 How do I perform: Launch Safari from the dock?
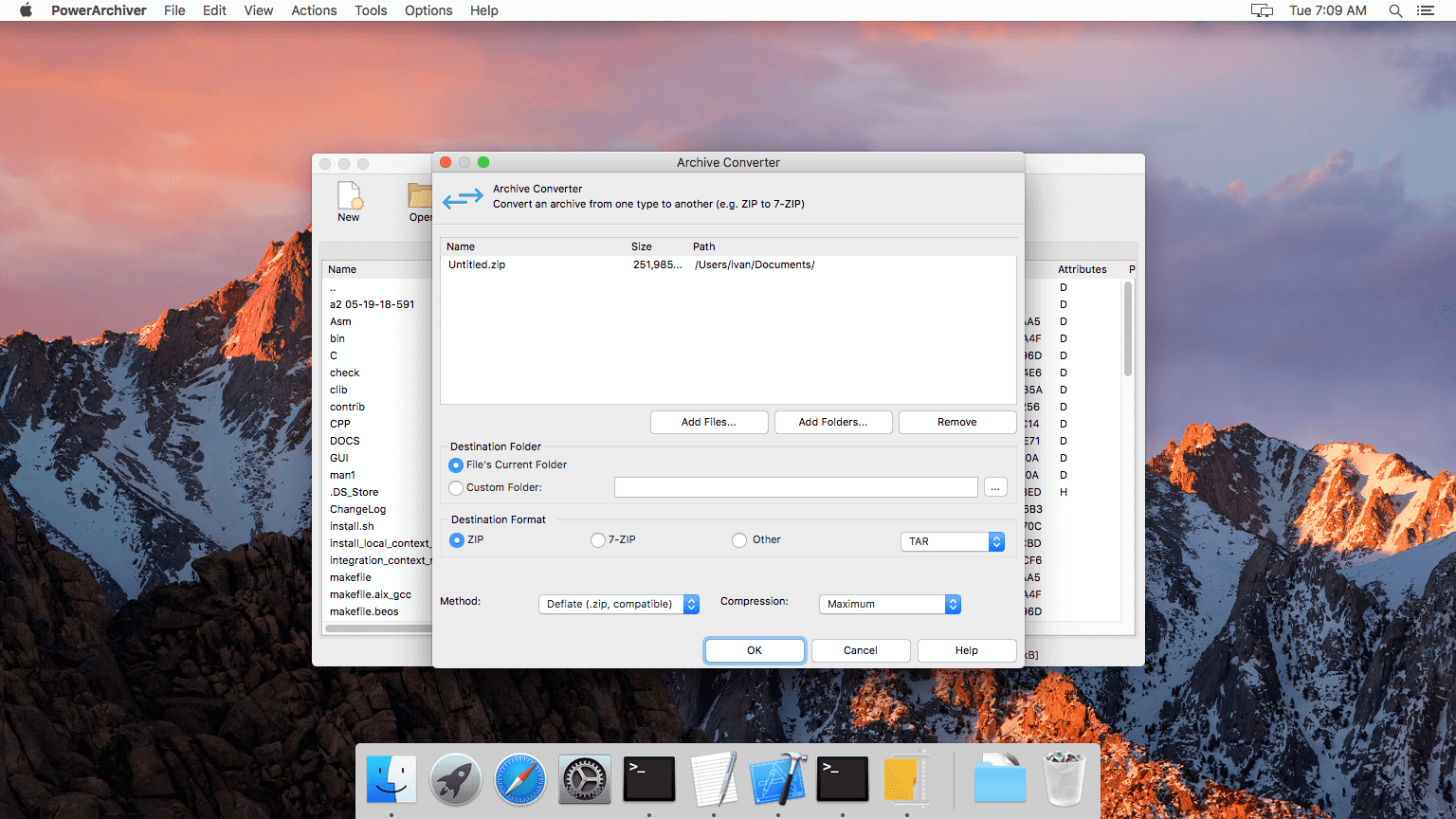click(x=520, y=779)
